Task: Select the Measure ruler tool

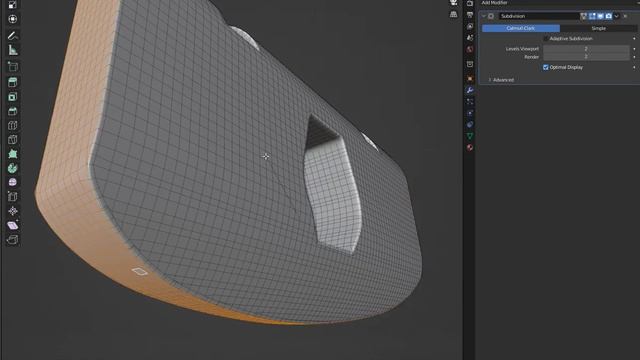Action: click(x=13, y=50)
